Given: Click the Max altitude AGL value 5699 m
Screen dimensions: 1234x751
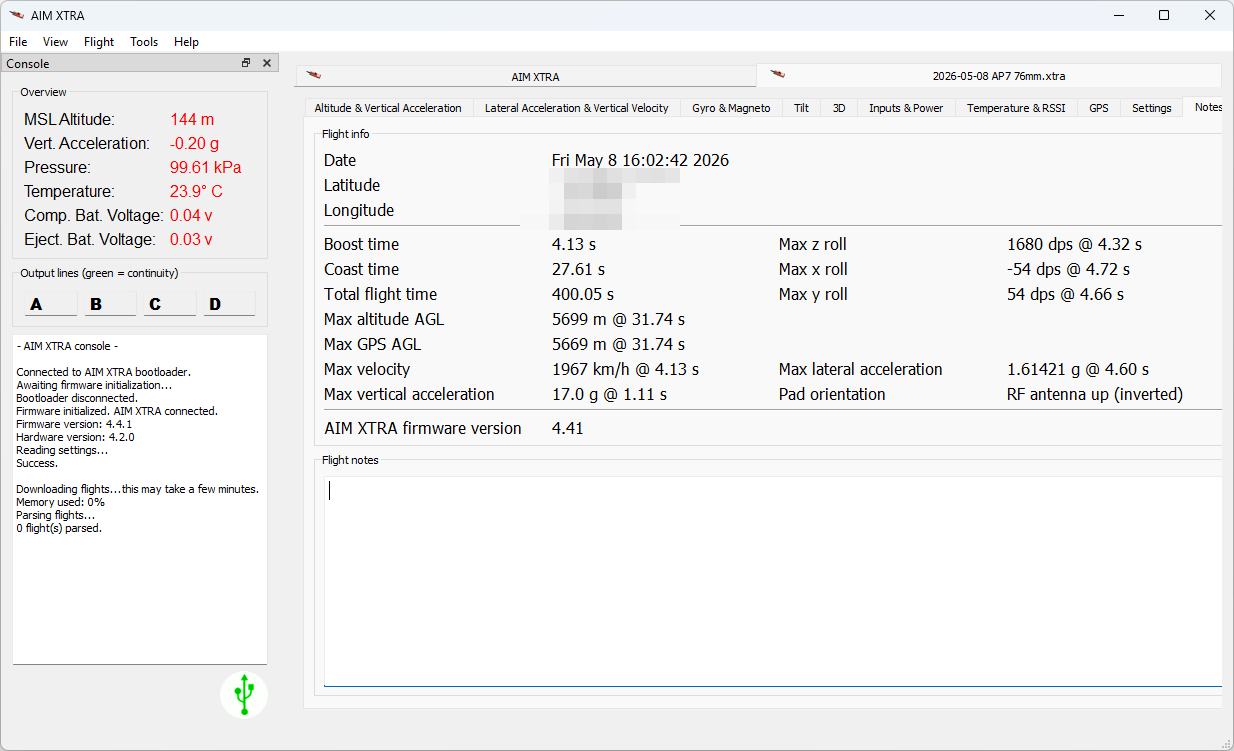Looking at the screenshot, I should tap(618, 319).
